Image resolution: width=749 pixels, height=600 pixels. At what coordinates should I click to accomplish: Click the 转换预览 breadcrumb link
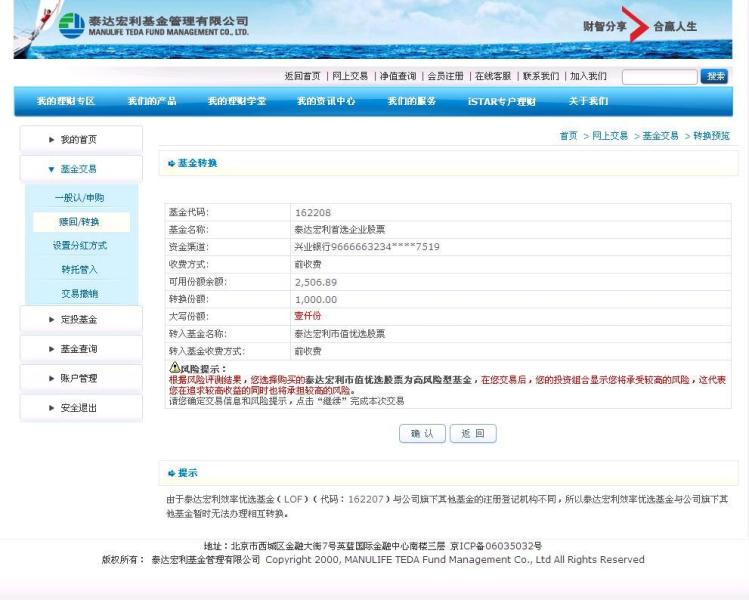(x=711, y=136)
